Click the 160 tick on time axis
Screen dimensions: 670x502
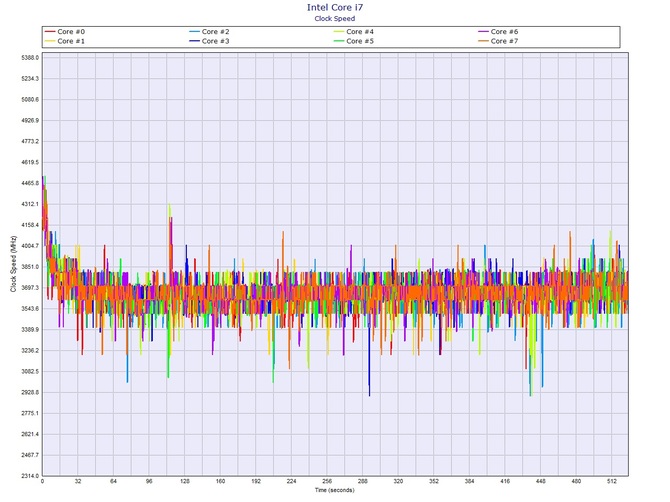[x=220, y=481]
